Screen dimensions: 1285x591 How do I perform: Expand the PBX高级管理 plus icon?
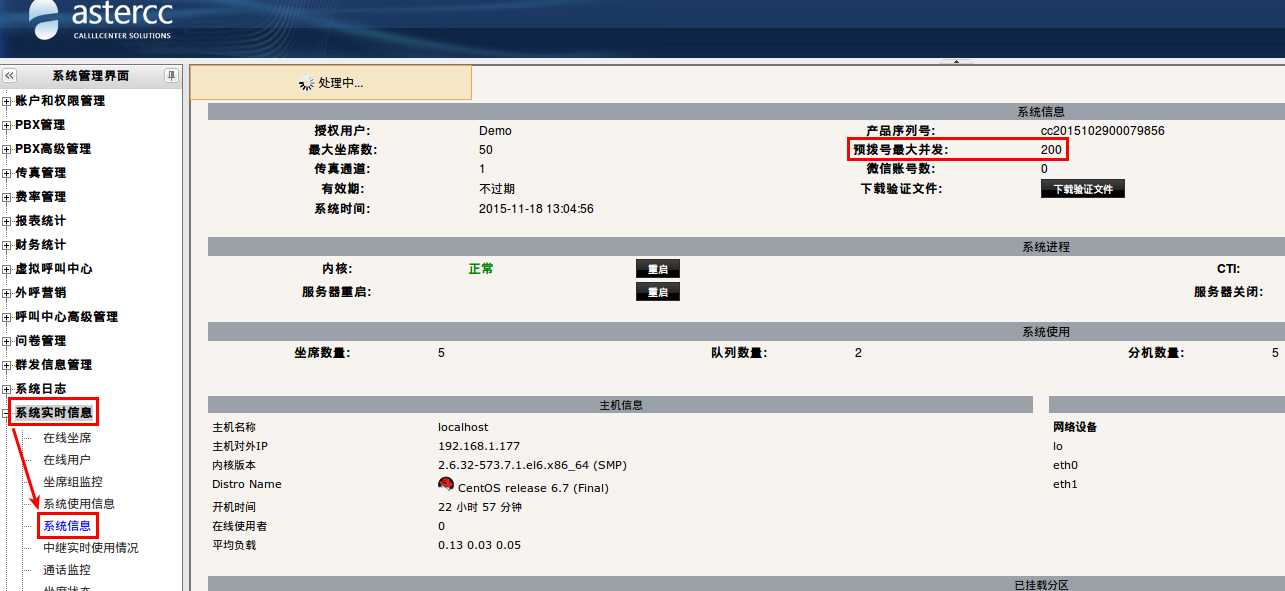(x=7, y=149)
